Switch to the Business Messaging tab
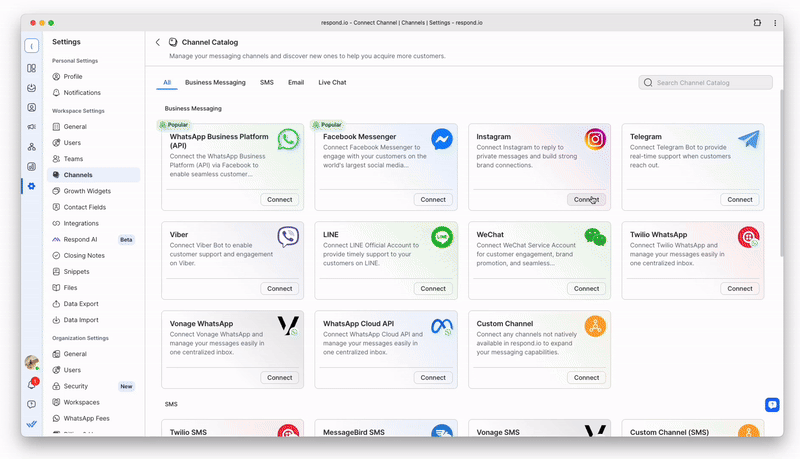Screen dimensions: 800x459 pyautogui.click(x=215, y=82)
